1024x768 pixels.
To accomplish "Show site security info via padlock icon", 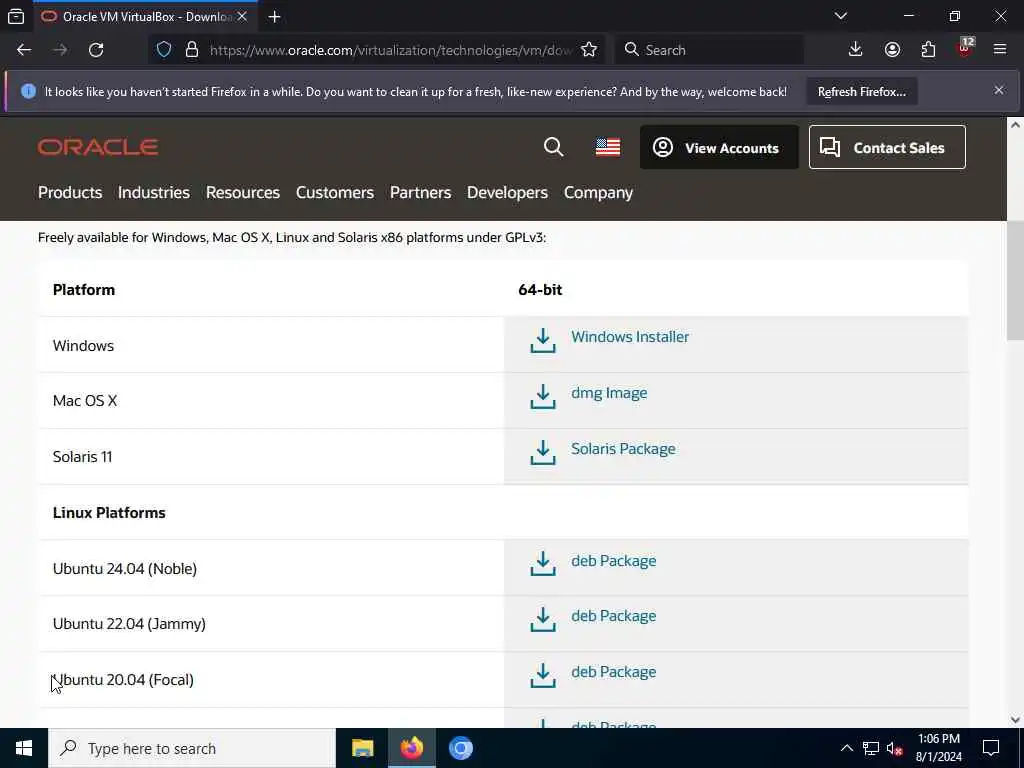I will point(192,50).
